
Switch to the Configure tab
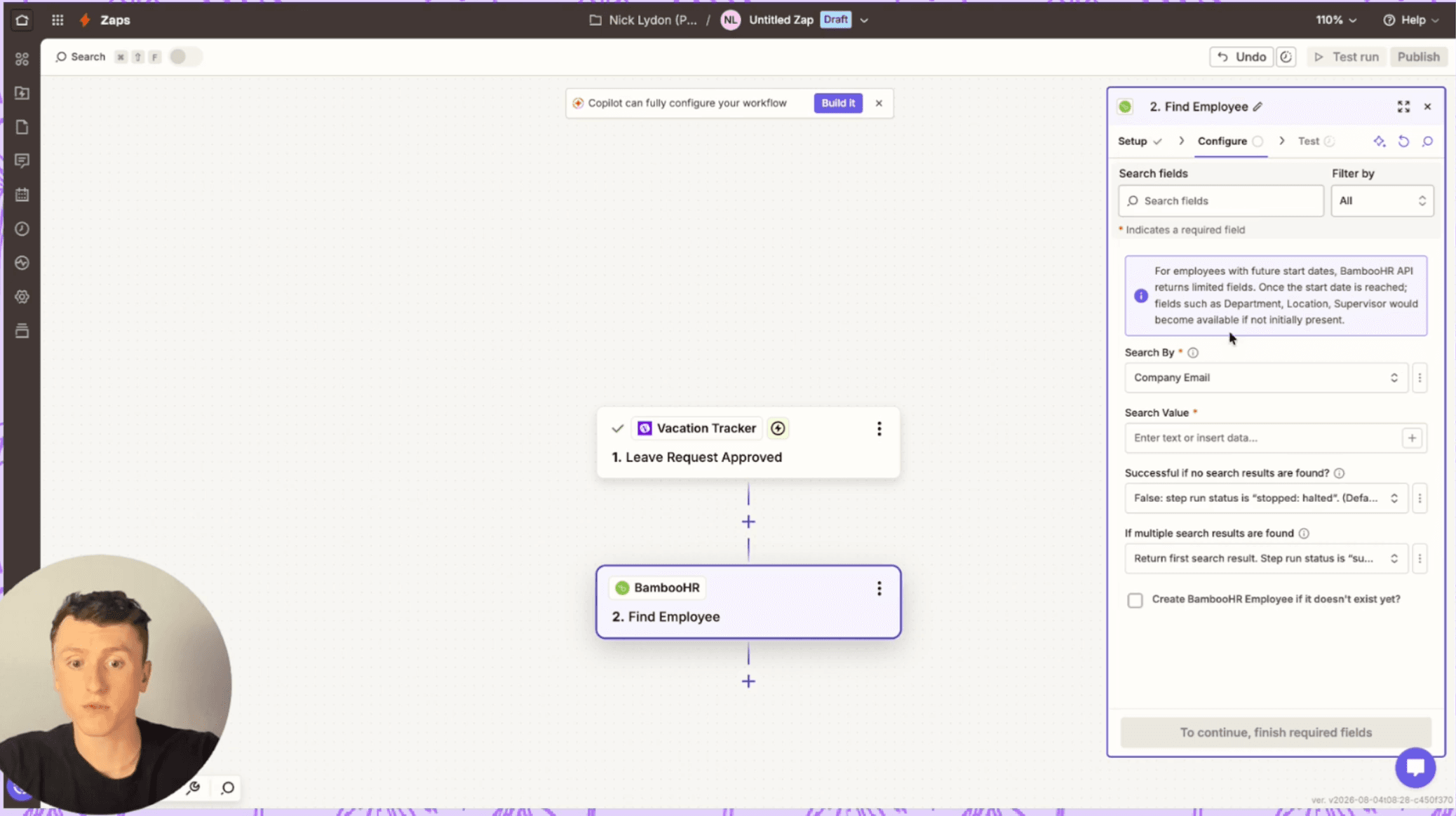1230,142
